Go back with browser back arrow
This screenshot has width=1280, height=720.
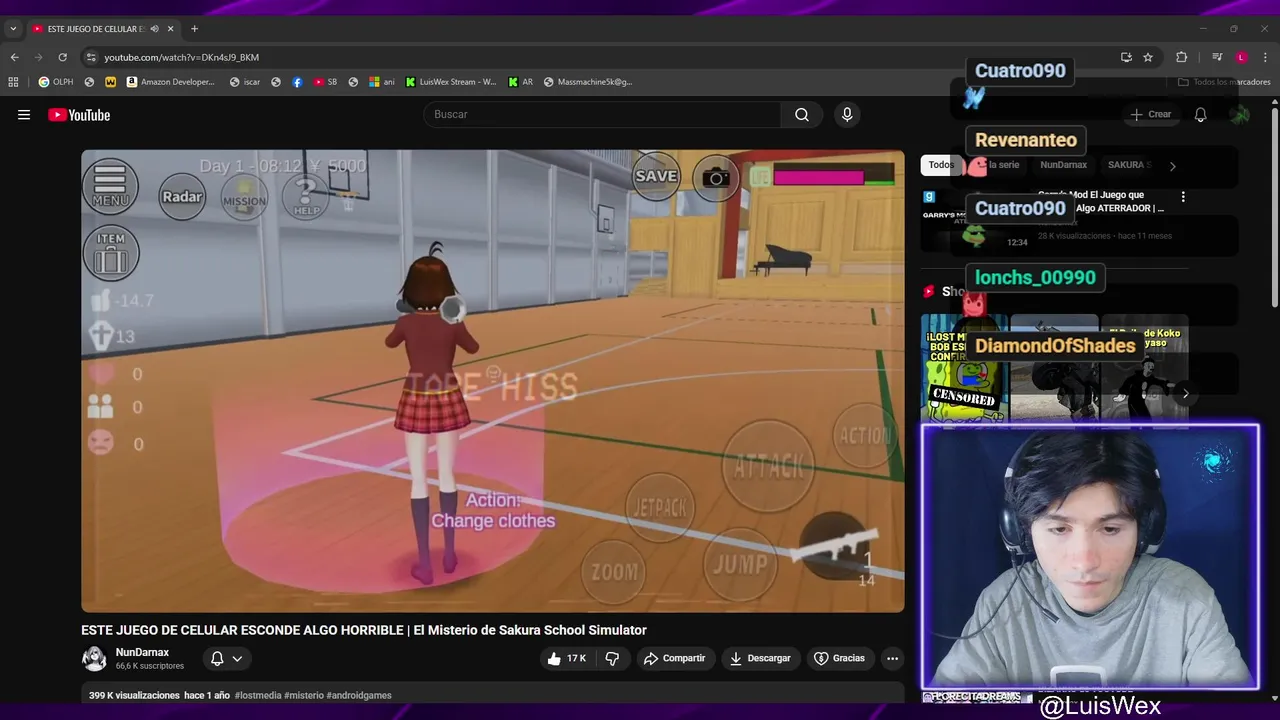point(14,57)
